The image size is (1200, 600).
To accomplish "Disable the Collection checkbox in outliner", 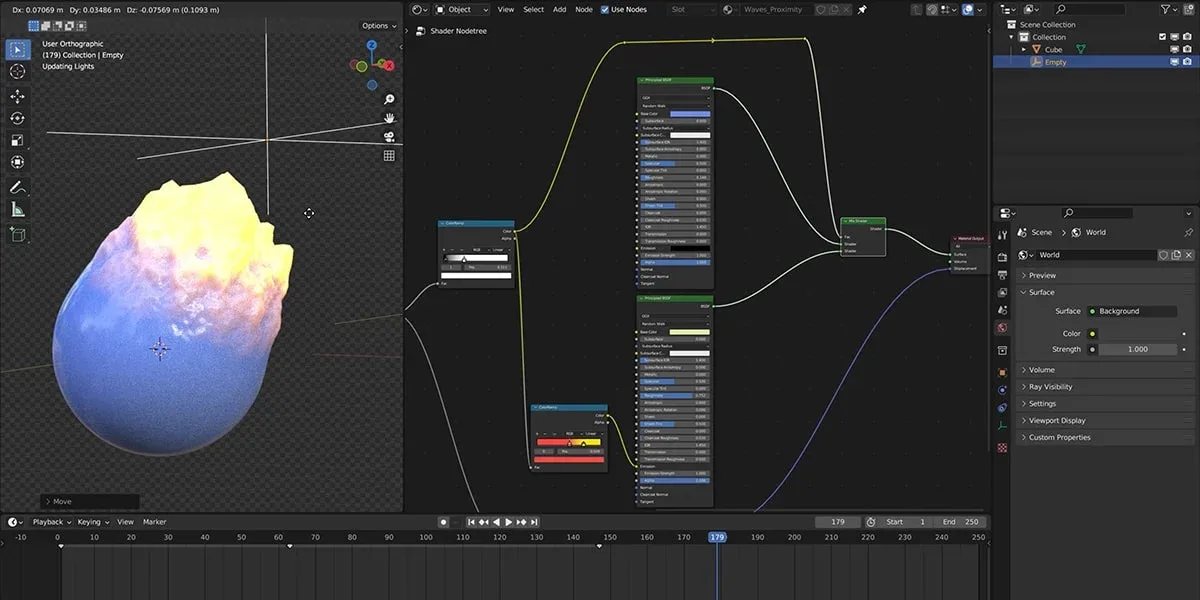I will (x=1162, y=37).
